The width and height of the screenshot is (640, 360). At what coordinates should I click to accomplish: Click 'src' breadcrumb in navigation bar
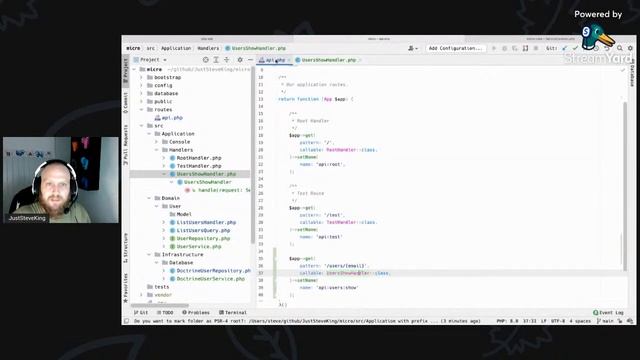tap(151, 48)
